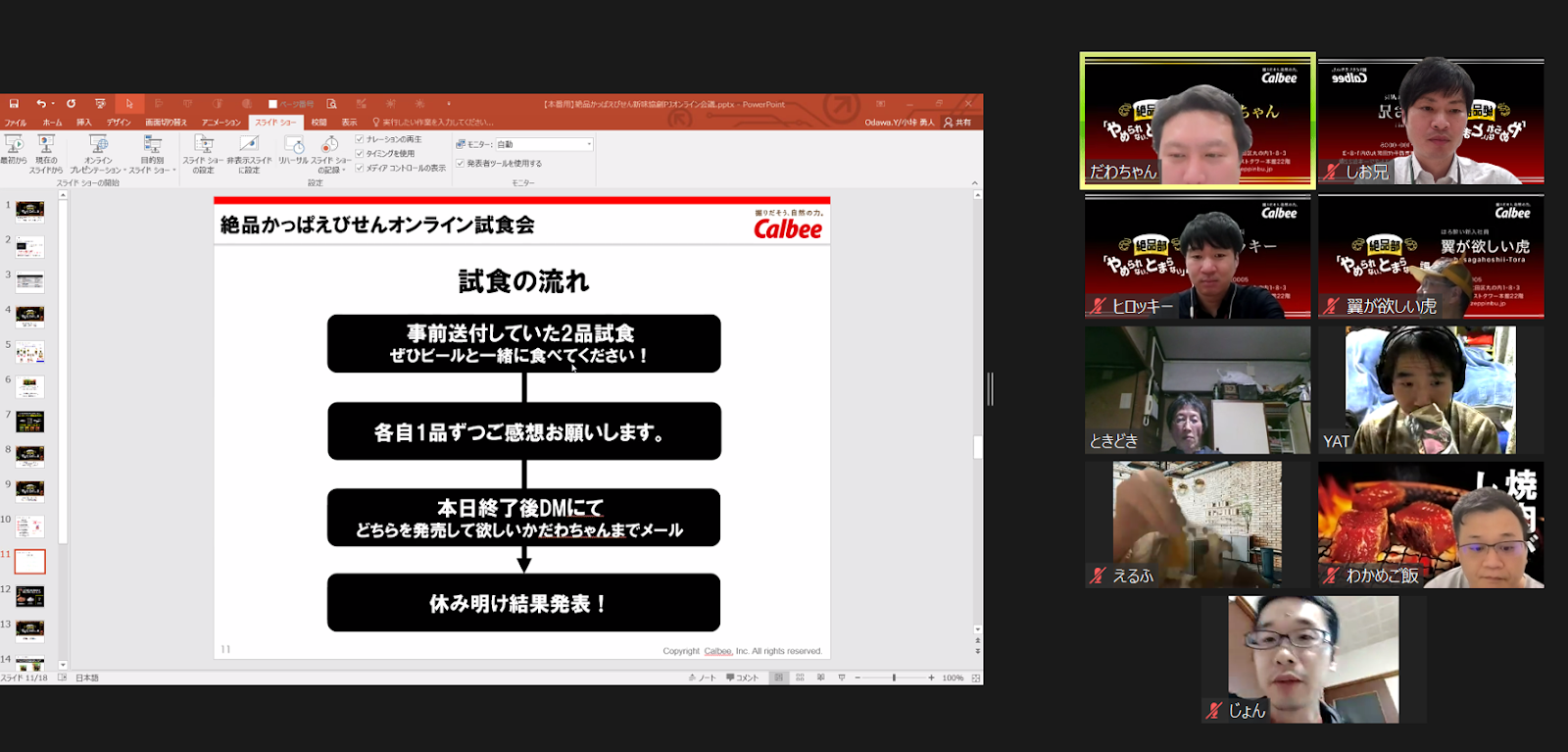Zoom in with the plus button
Image resolution: width=1568 pixels, height=752 pixels.
(x=931, y=677)
